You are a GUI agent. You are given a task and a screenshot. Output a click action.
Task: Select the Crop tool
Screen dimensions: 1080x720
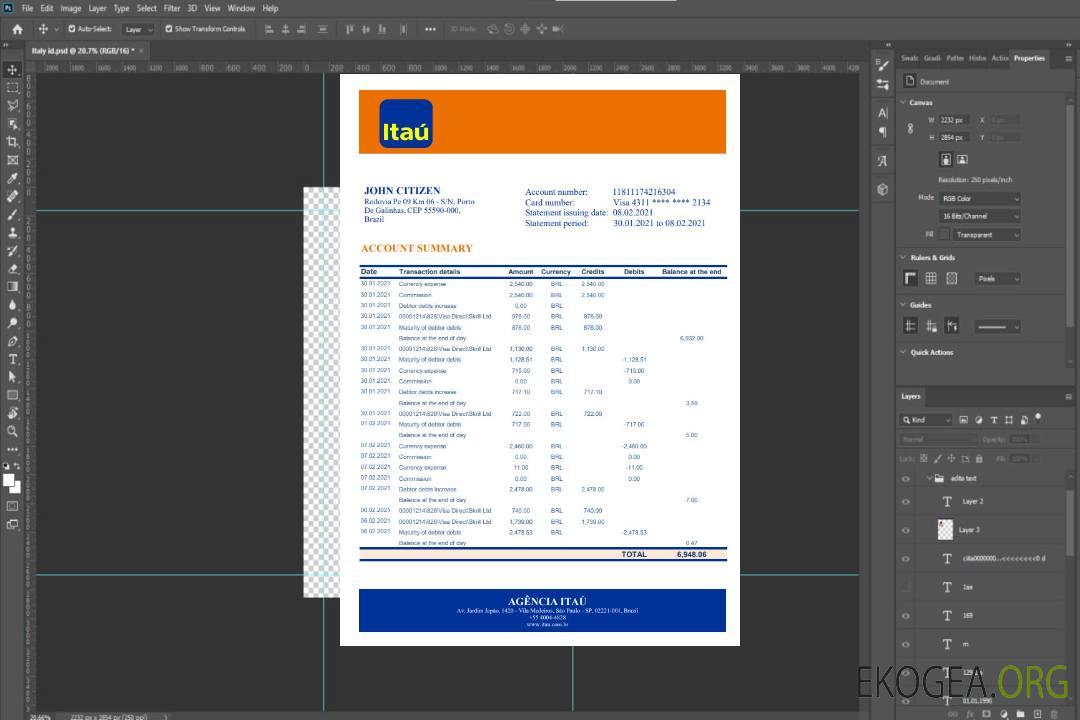pos(12,142)
